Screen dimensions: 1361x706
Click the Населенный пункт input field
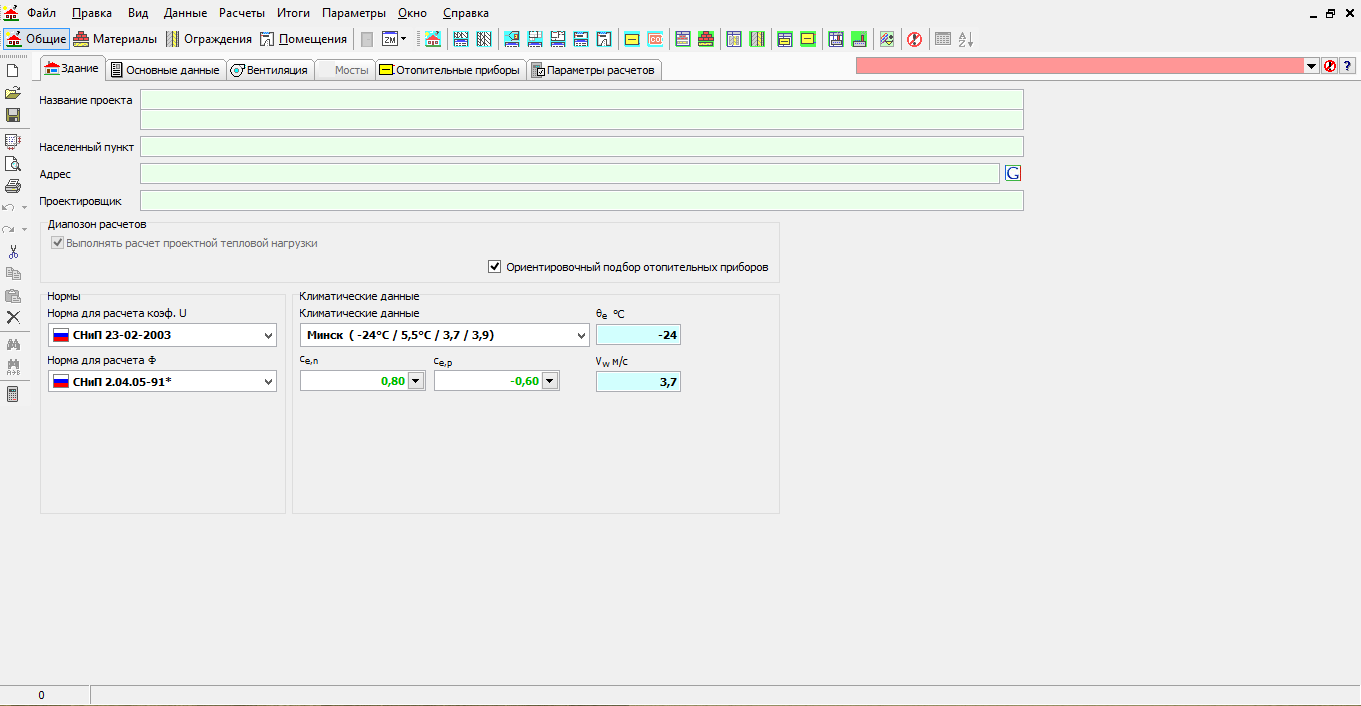582,147
